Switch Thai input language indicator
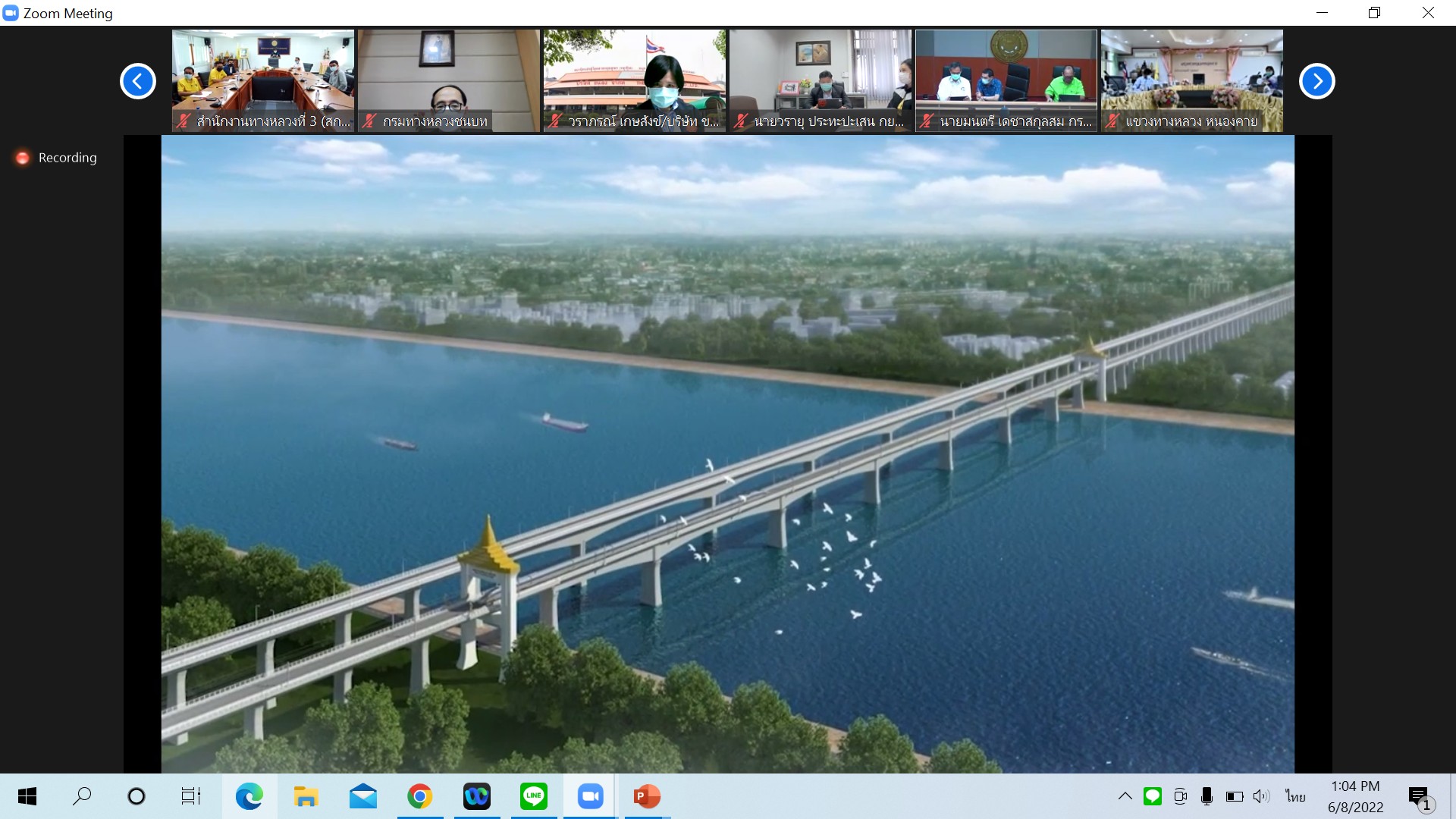1456x819 pixels. pos(1295,796)
